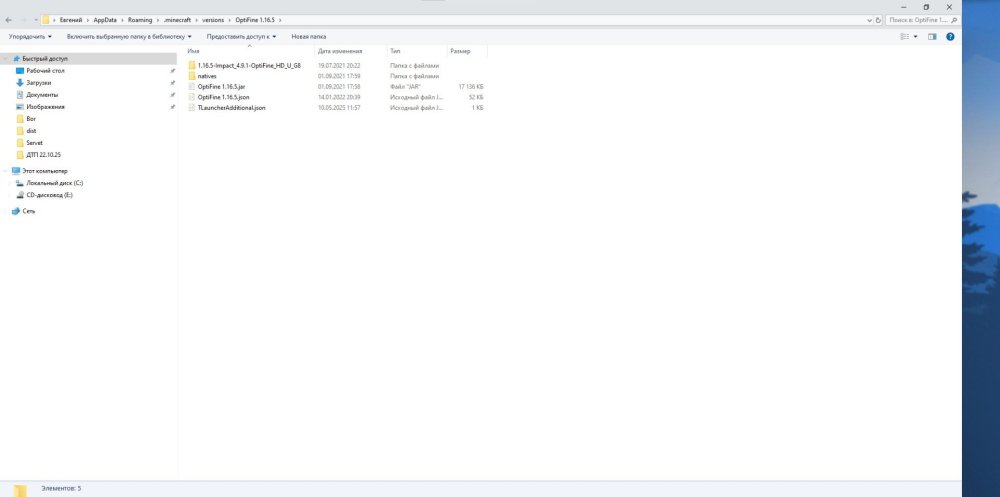This screenshot has height=497, width=1000.
Task: Click the 'Servet' folder icon in sidebar
Action: 20,143
